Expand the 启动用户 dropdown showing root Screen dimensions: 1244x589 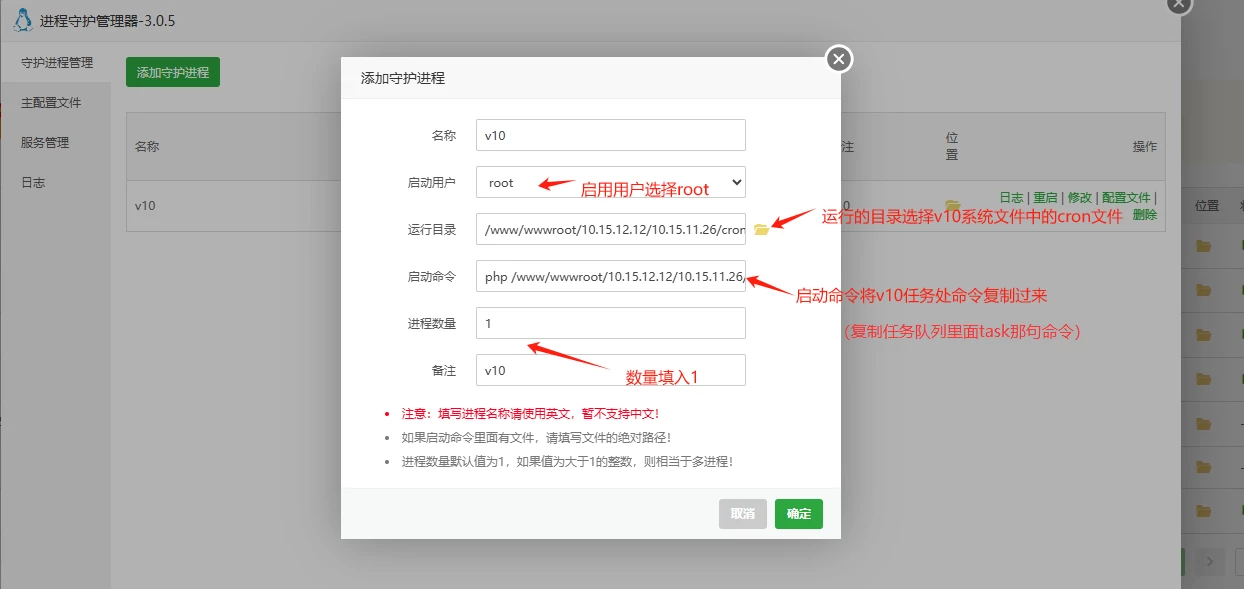(x=610, y=183)
